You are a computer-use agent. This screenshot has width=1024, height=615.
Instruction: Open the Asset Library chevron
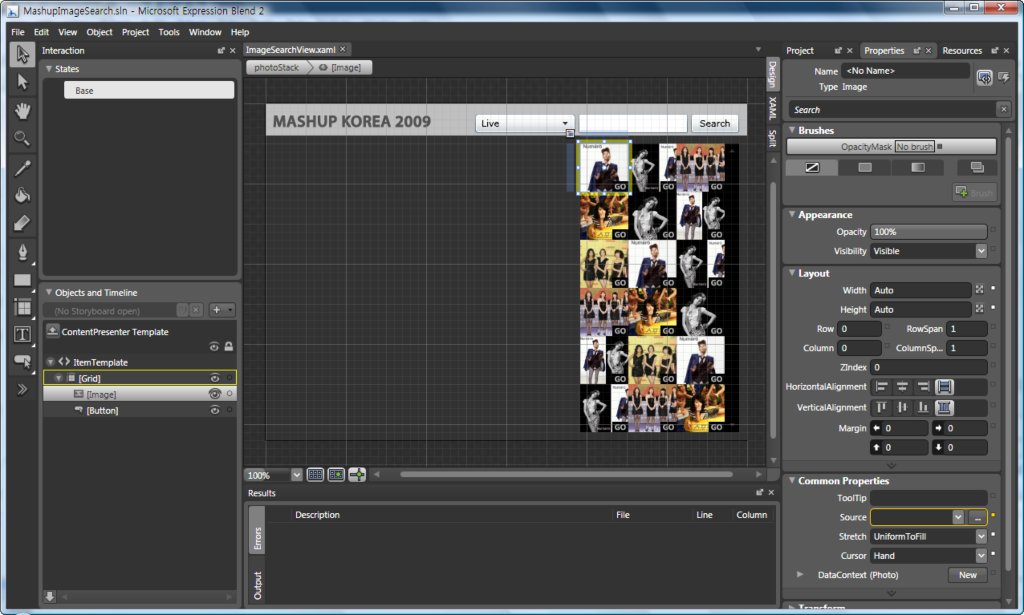(x=22, y=390)
